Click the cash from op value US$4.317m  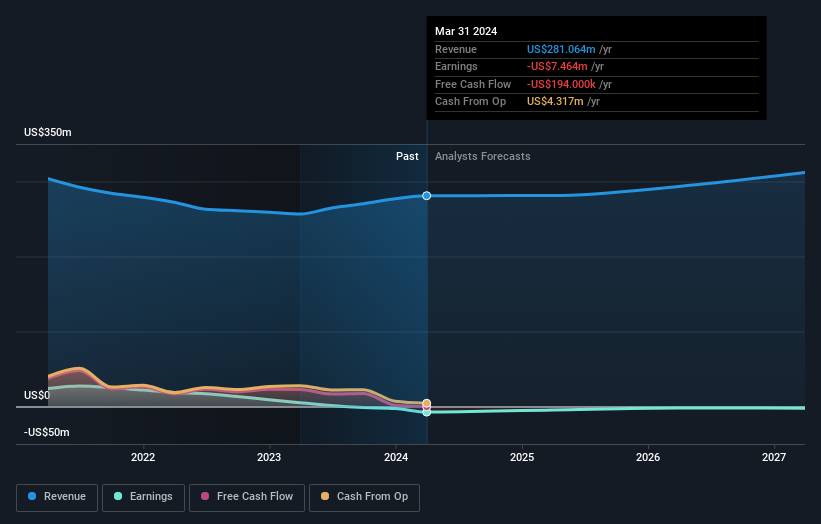(555, 102)
